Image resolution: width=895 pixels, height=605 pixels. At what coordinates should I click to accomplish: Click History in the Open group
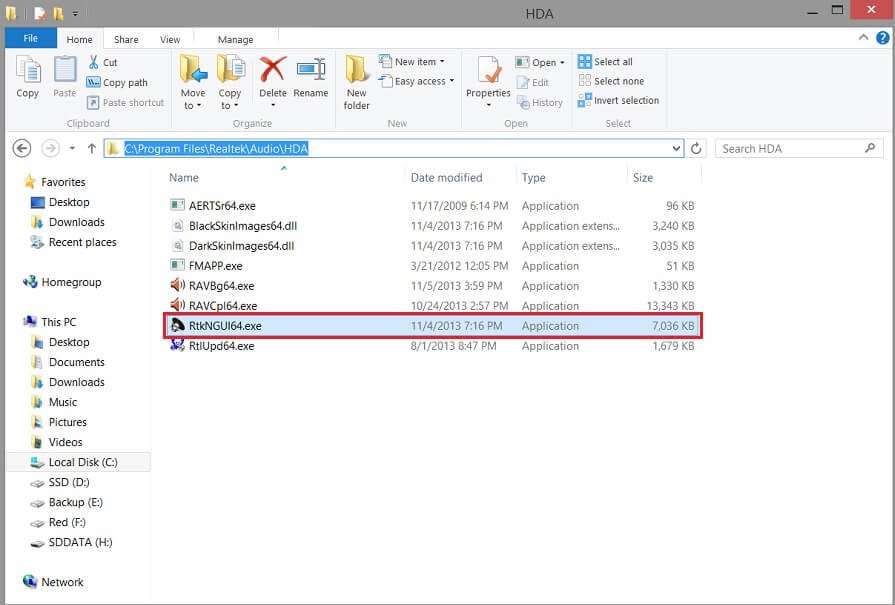click(540, 102)
